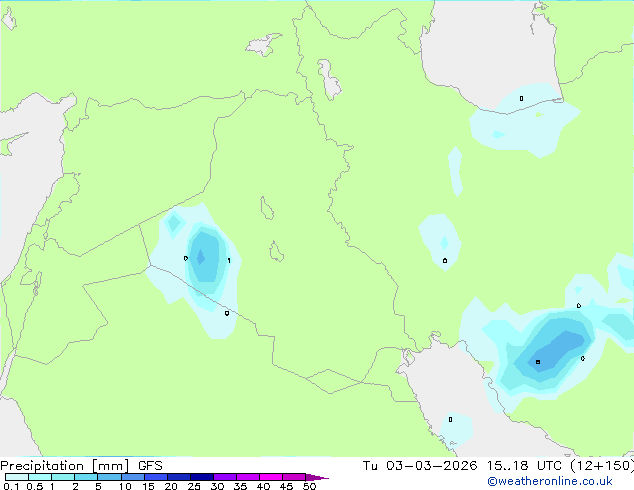The width and height of the screenshot is (634, 490).
Task: Click the darkest blue precipitation core in western Iraq
Action: 201,257
